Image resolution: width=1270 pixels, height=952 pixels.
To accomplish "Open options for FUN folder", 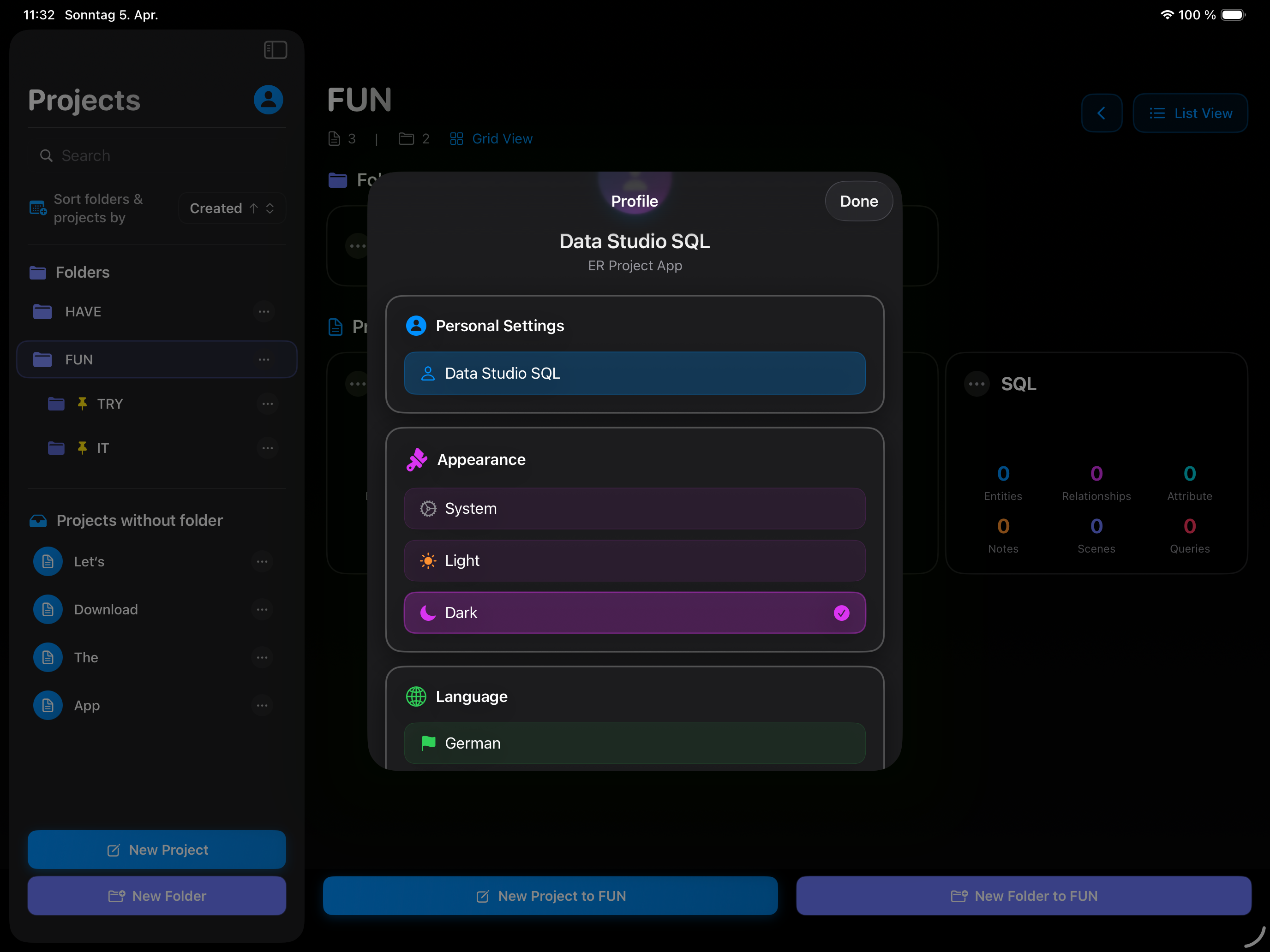I will (264, 360).
